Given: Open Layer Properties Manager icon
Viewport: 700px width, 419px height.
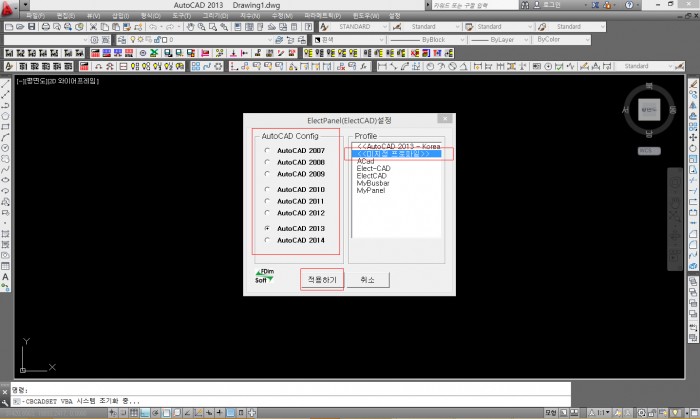Looking at the screenshot, I should click(122, 40).
